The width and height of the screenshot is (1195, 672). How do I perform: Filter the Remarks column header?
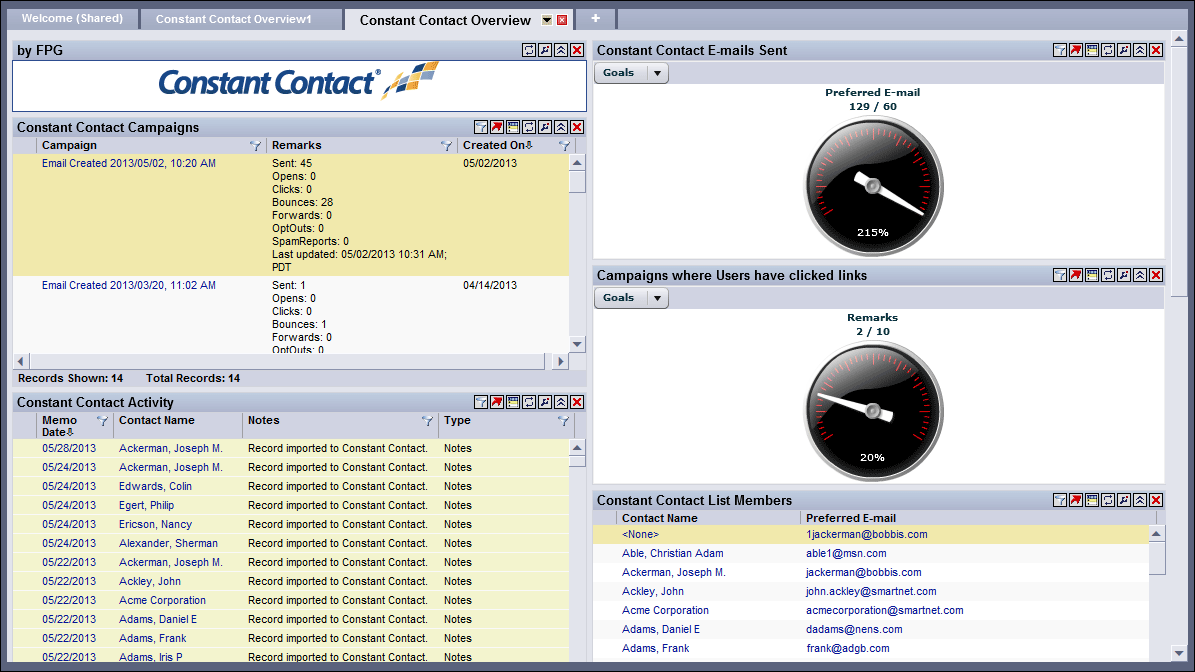click(446, 145)
